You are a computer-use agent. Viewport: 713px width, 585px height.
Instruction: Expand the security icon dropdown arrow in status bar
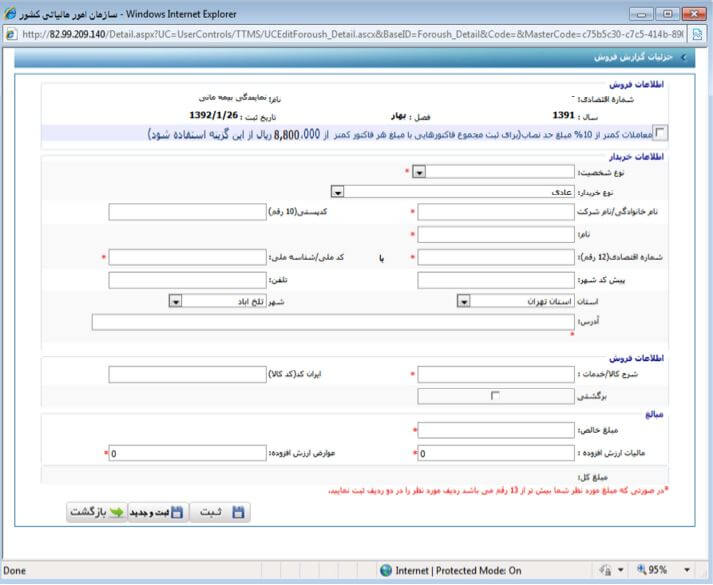tap(620, 570)
